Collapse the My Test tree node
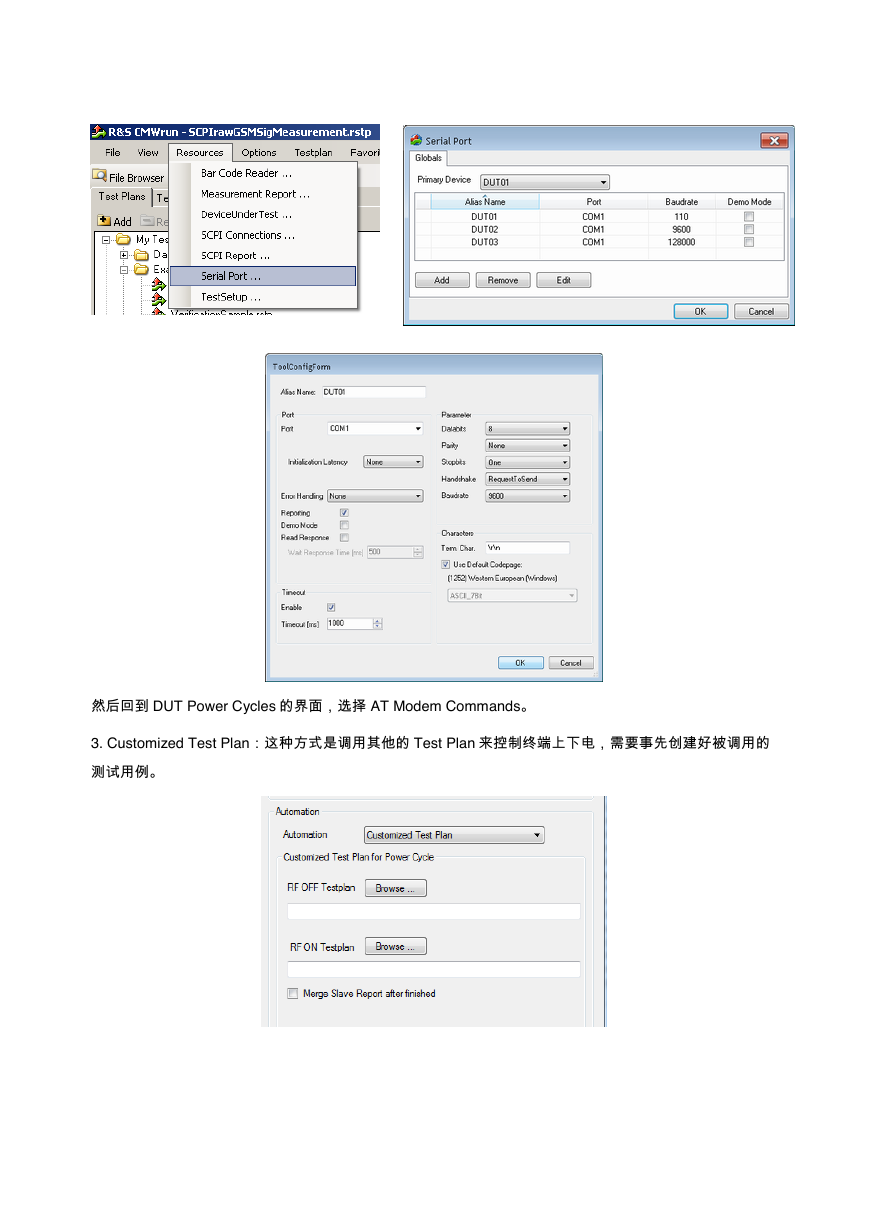This screenshot has height=1228, width=869. (x=105, y=240)
